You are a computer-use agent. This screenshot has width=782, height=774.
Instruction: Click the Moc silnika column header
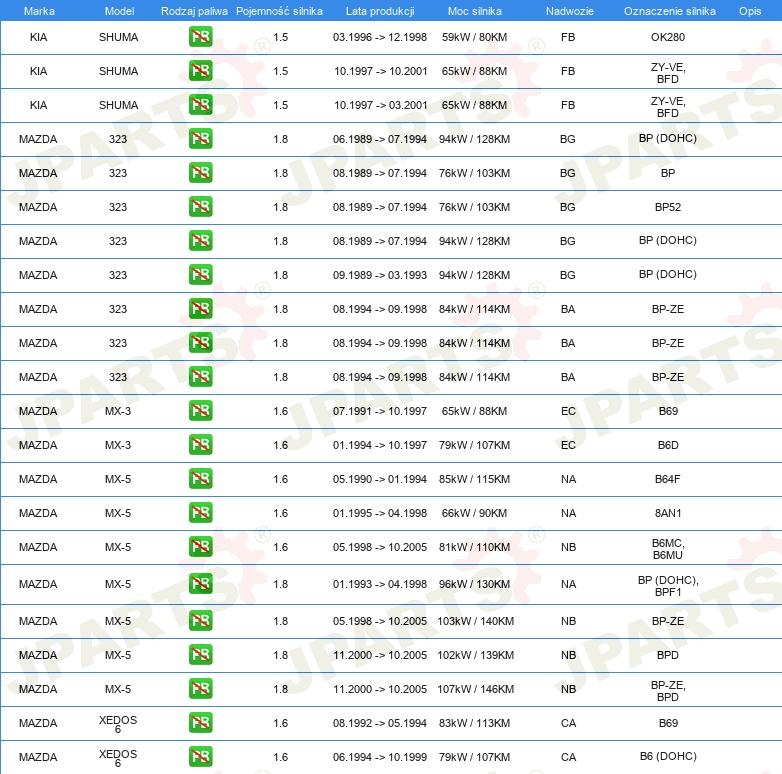(474, 11)
